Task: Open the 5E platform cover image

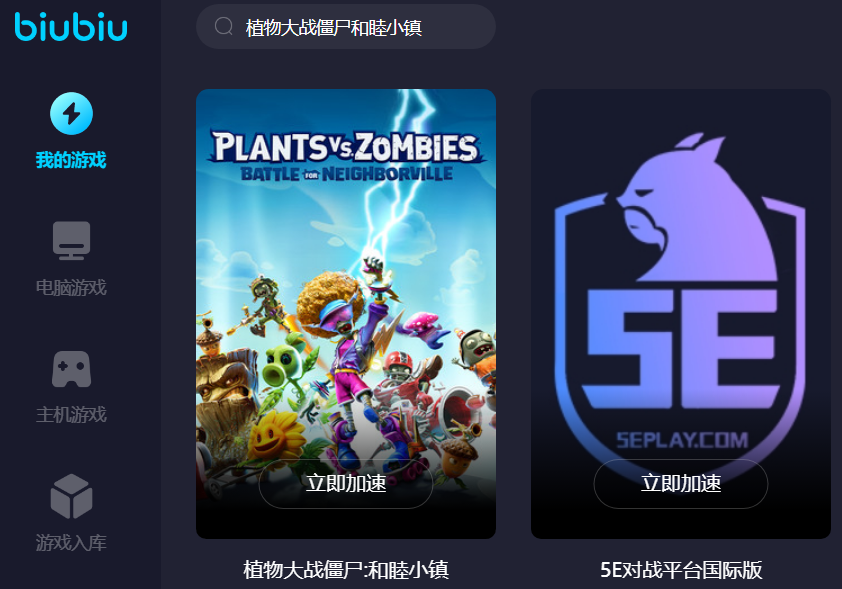Action: 681,314
